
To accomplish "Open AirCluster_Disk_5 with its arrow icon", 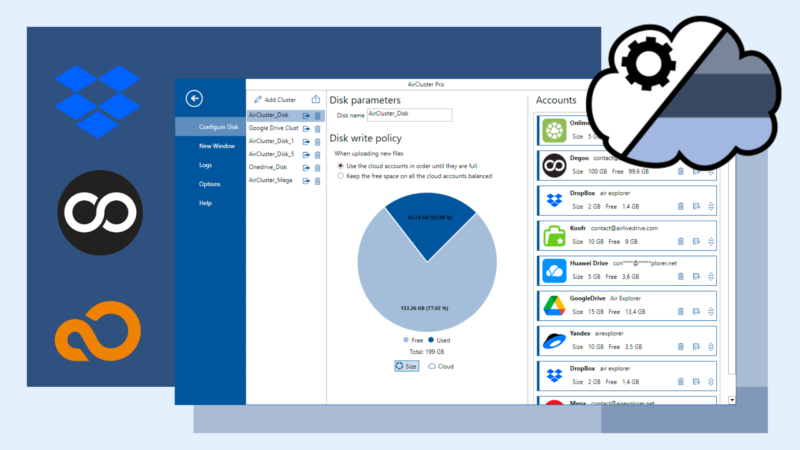I will [x=306, y=155].
